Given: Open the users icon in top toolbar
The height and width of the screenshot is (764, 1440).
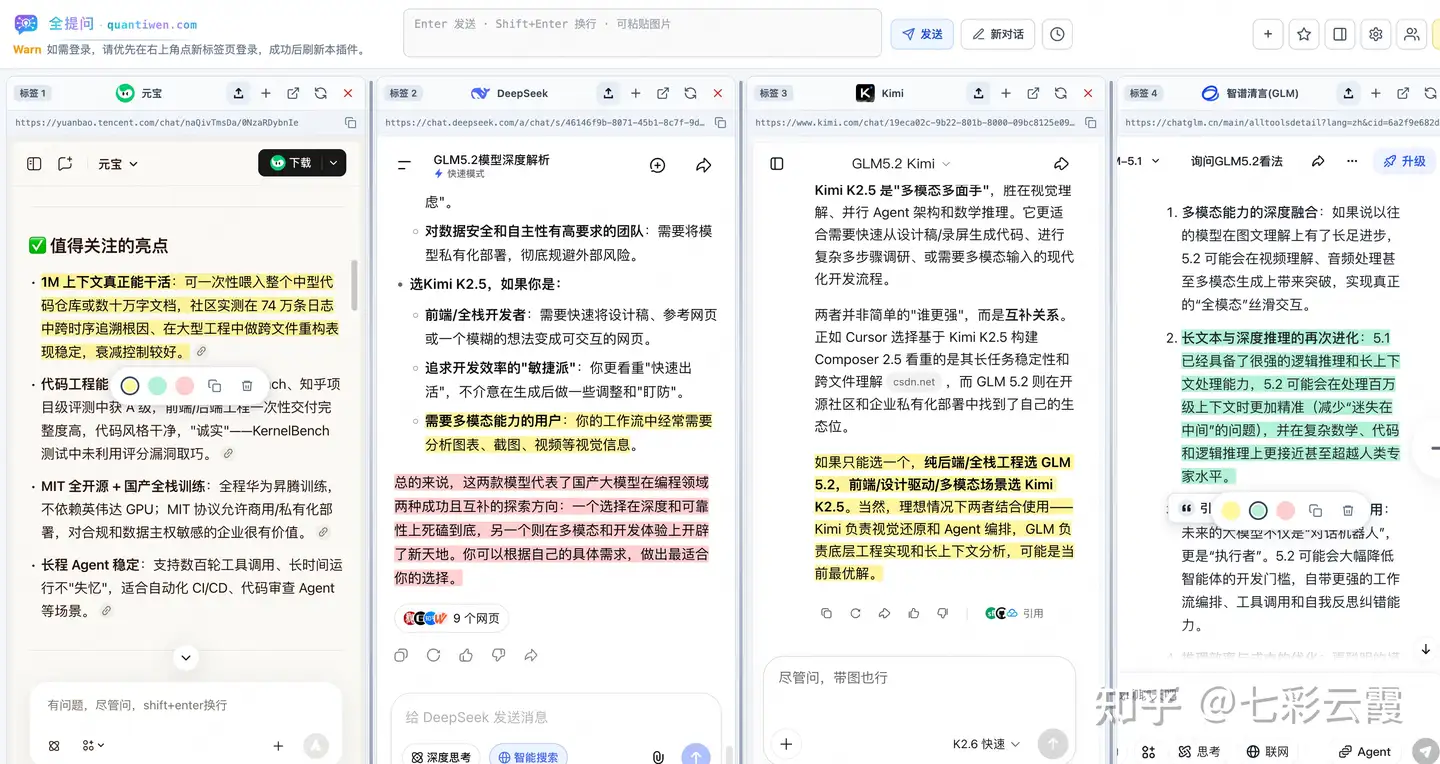Looking at the screenshot, I should point(1411,34).
